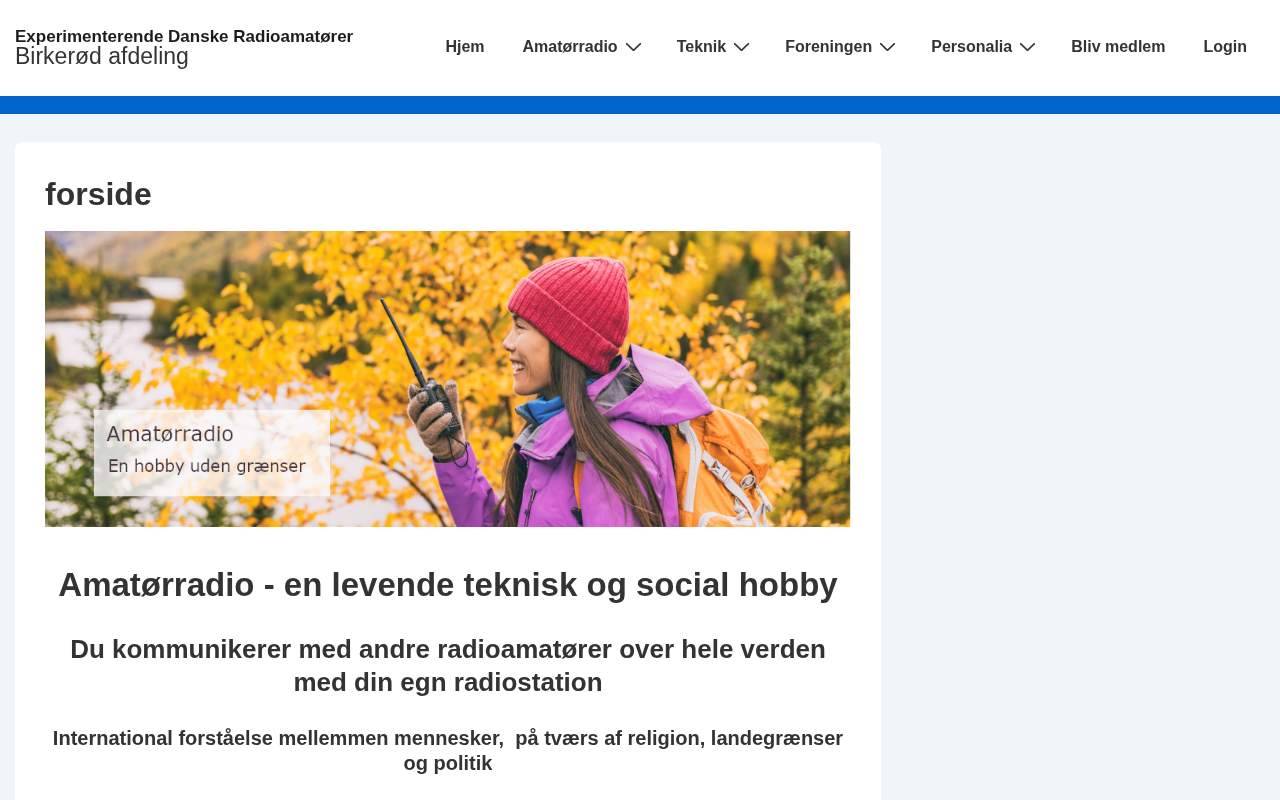Click the 'forside' page heading

tap(98, 194)
